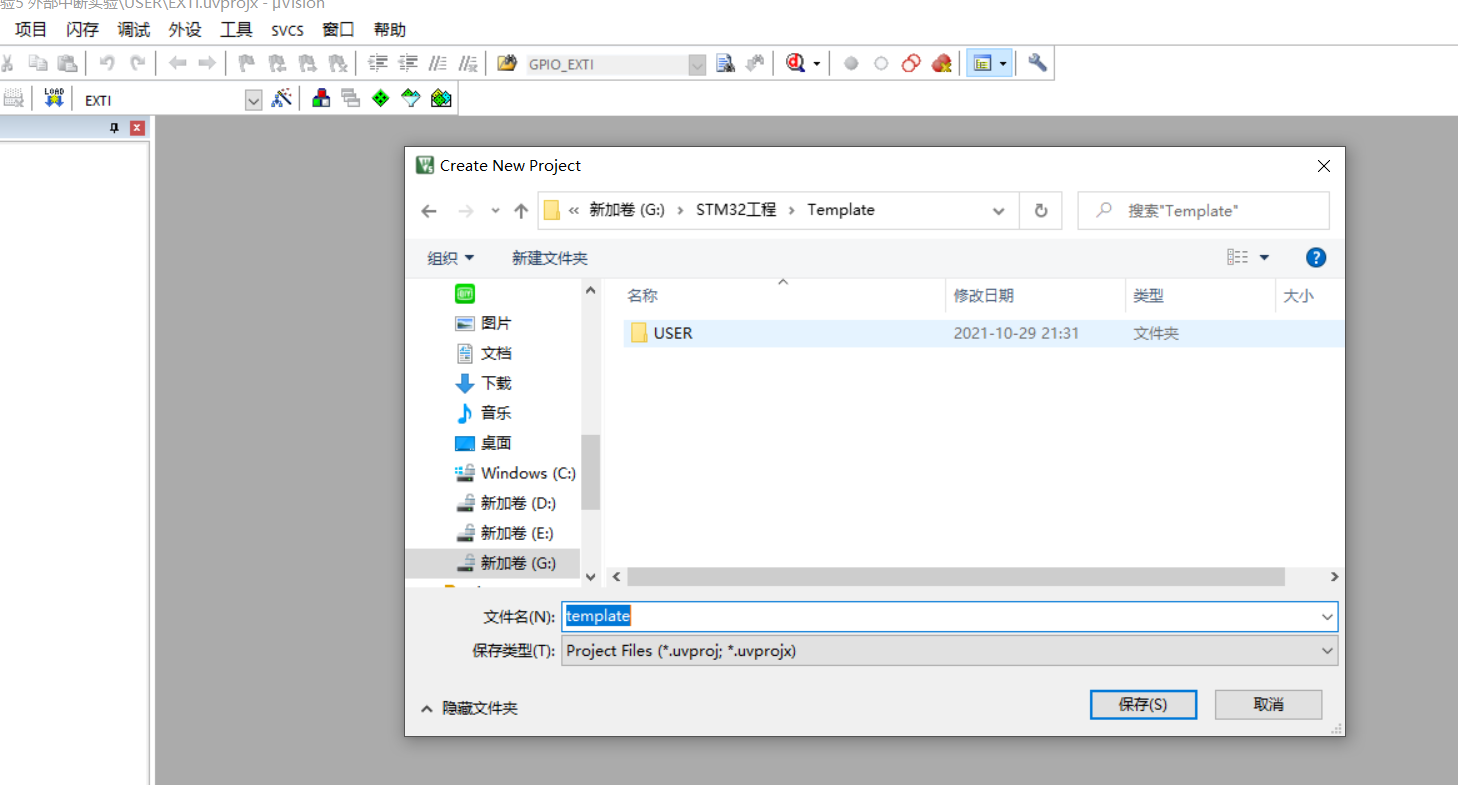Click the Start Debug Session magnifier icon

click(796, 63)
